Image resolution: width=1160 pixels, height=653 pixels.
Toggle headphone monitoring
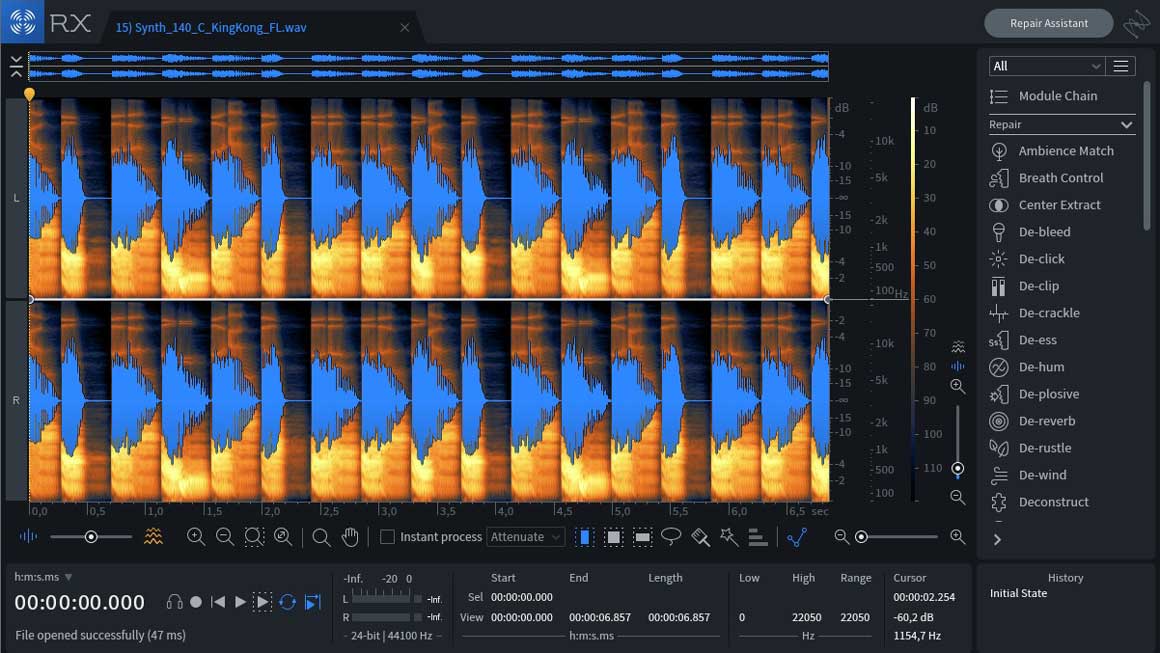(175, 602)
